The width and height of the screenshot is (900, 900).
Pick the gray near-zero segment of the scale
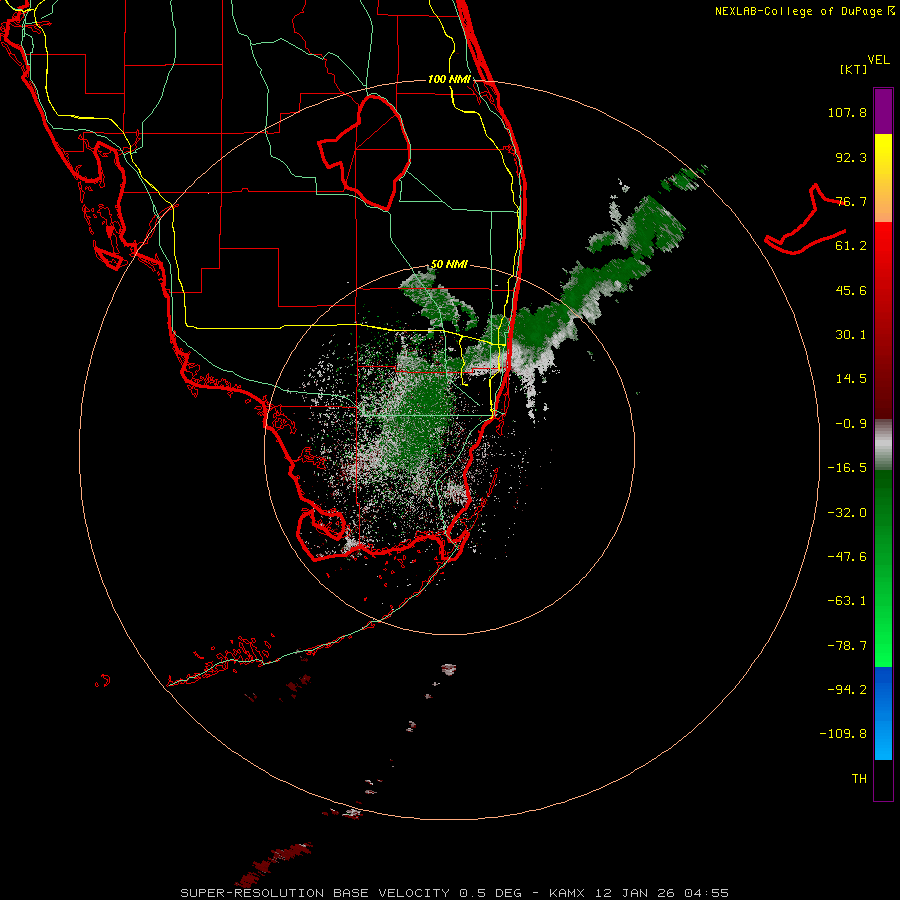click(x=883, y=443)
